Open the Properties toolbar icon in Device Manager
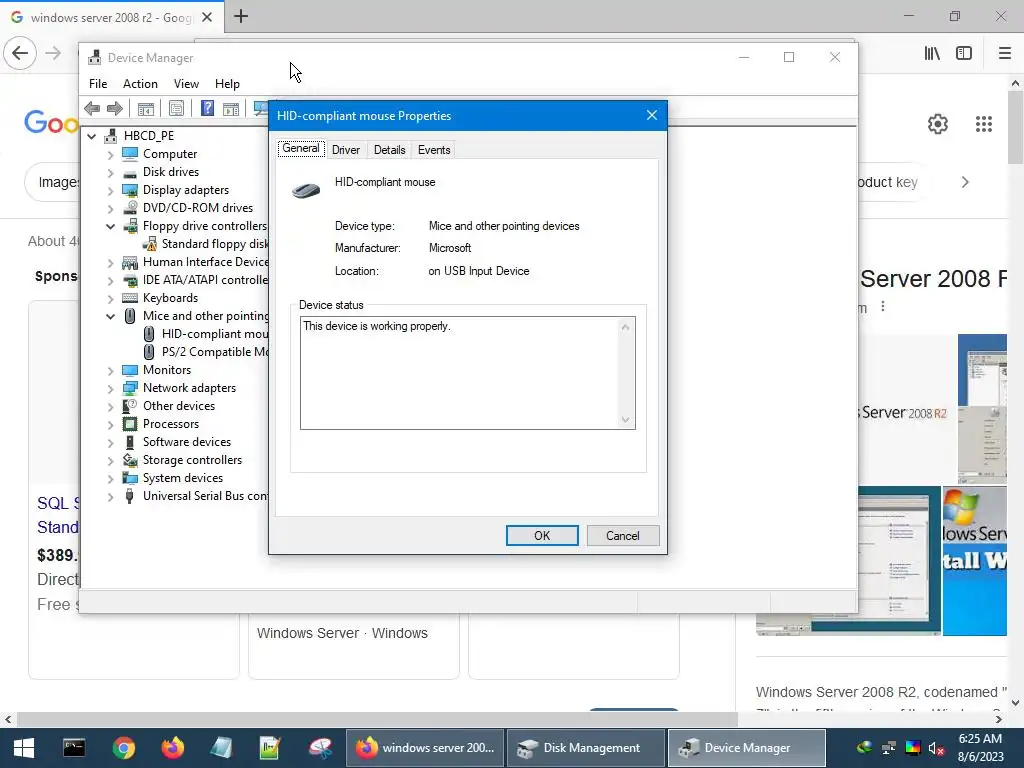The width and height of the screenshot is (1024, 768). 176,108
